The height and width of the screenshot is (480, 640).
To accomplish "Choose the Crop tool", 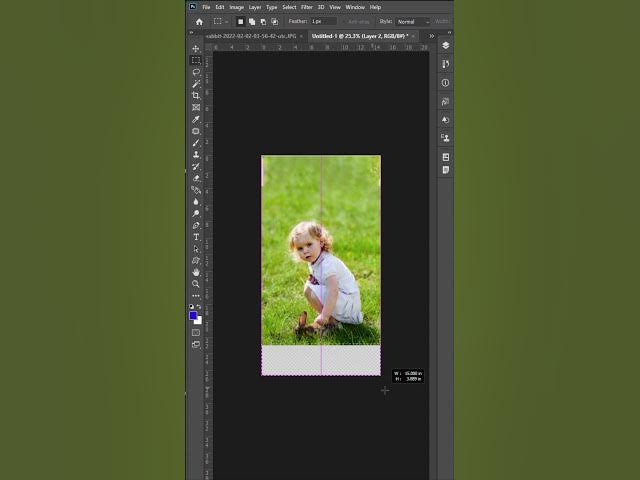I will tap(196, 95).
